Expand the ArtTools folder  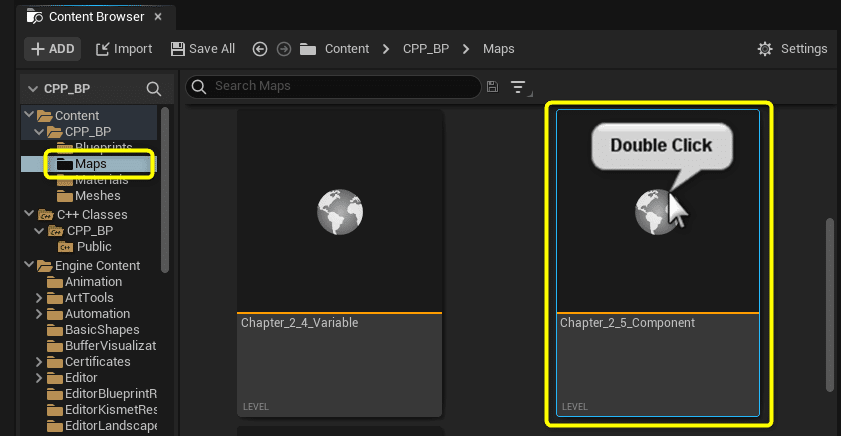coord(39,298)
